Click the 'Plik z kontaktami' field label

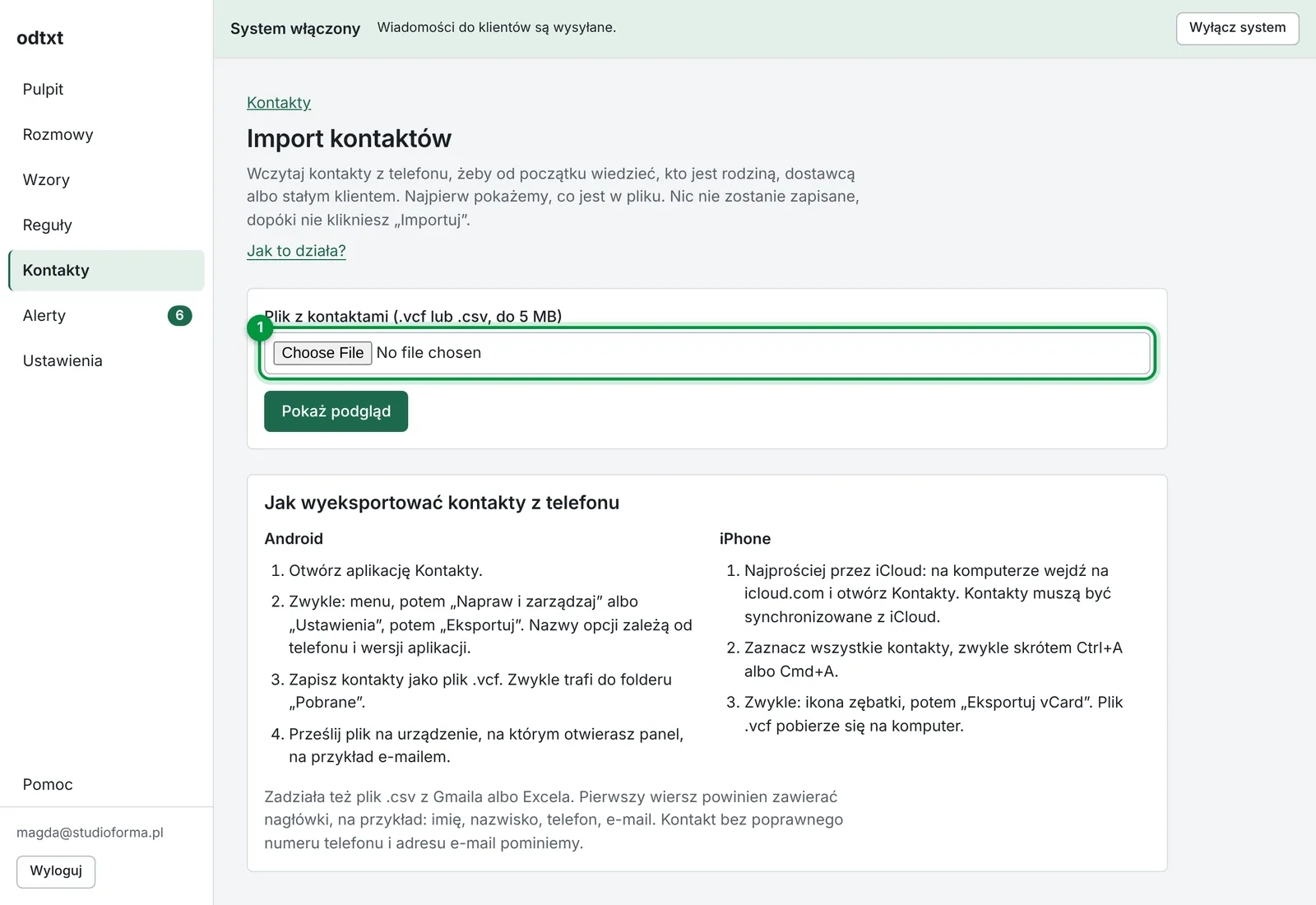click(x=413, y=317)
